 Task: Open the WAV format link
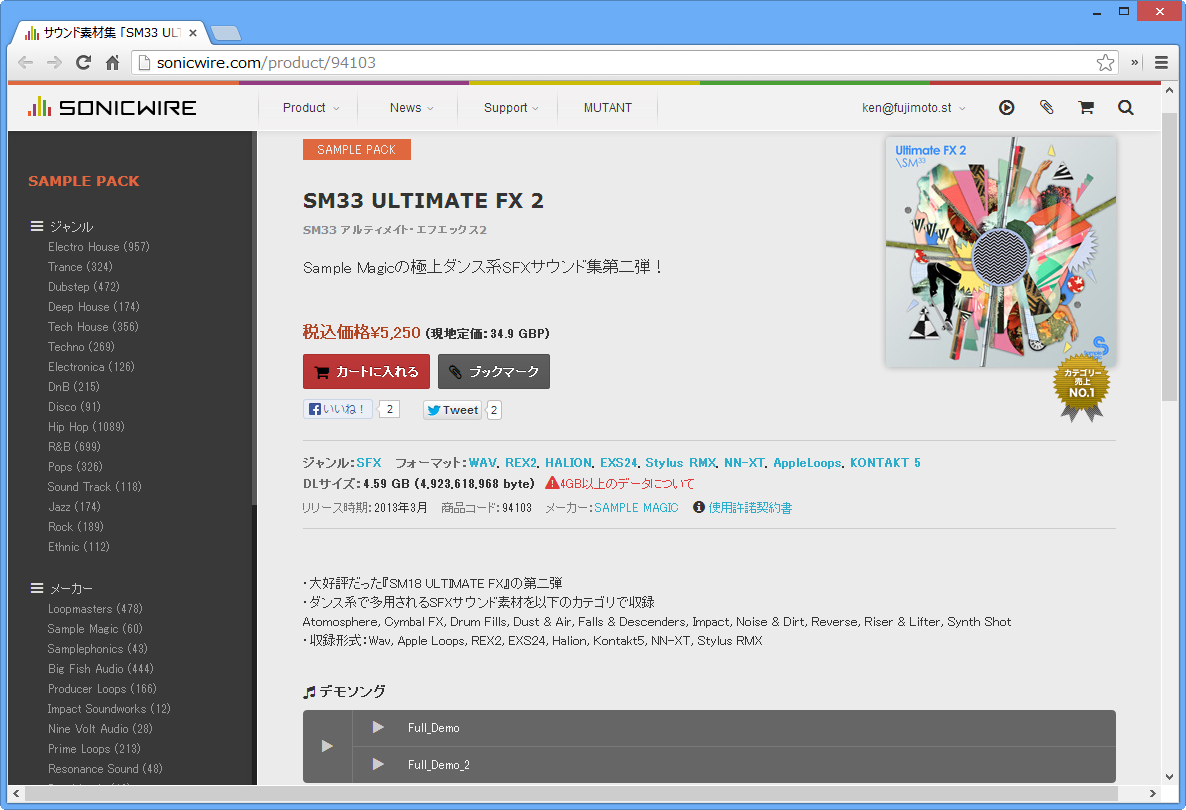483,462
